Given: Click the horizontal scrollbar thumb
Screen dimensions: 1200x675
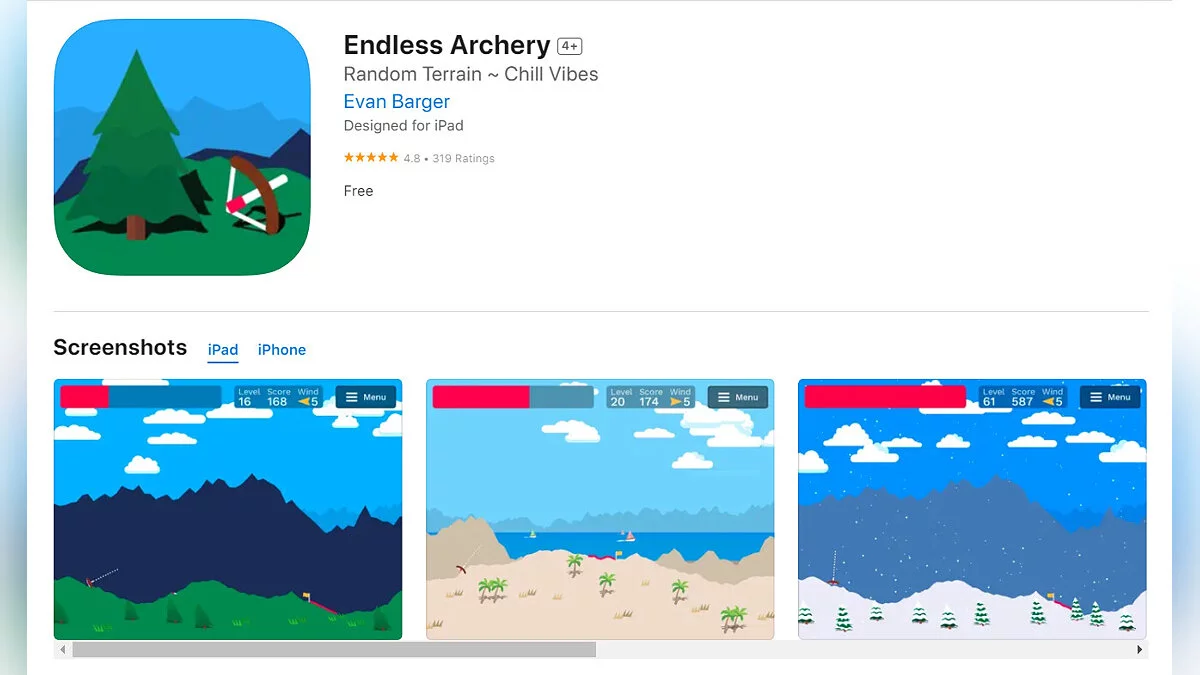Looking at the screenshot, I should (334, 650).
